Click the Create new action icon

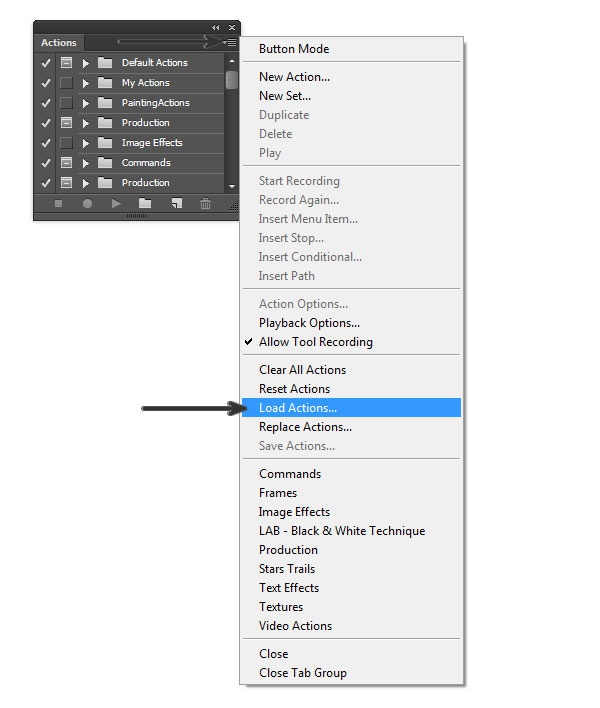(x=175, y=203)
